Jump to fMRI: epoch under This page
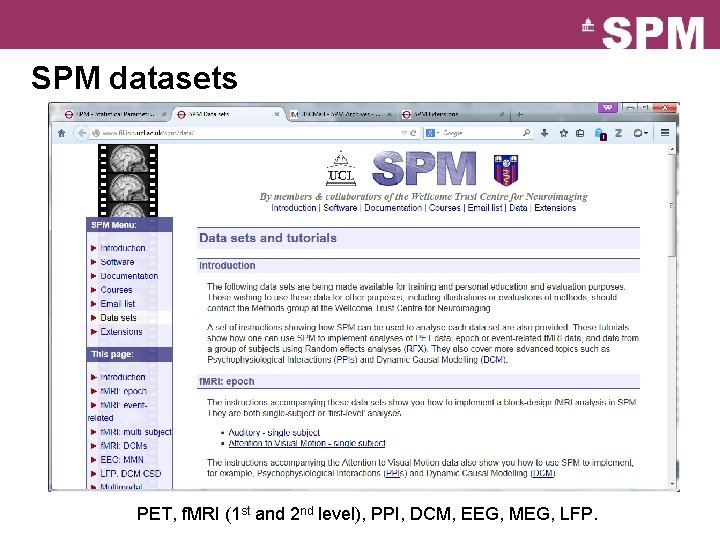Screen dimensions: 720x540 coord(124,391)
